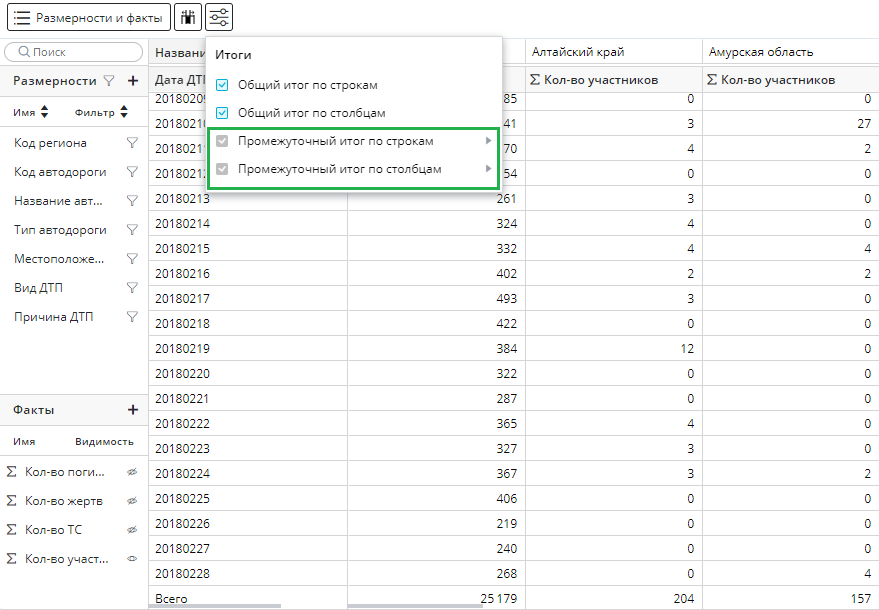Hide the Кол-во участ... fact via eye icon
Viewport: 879px width, 610px height.
pos(131,559)
